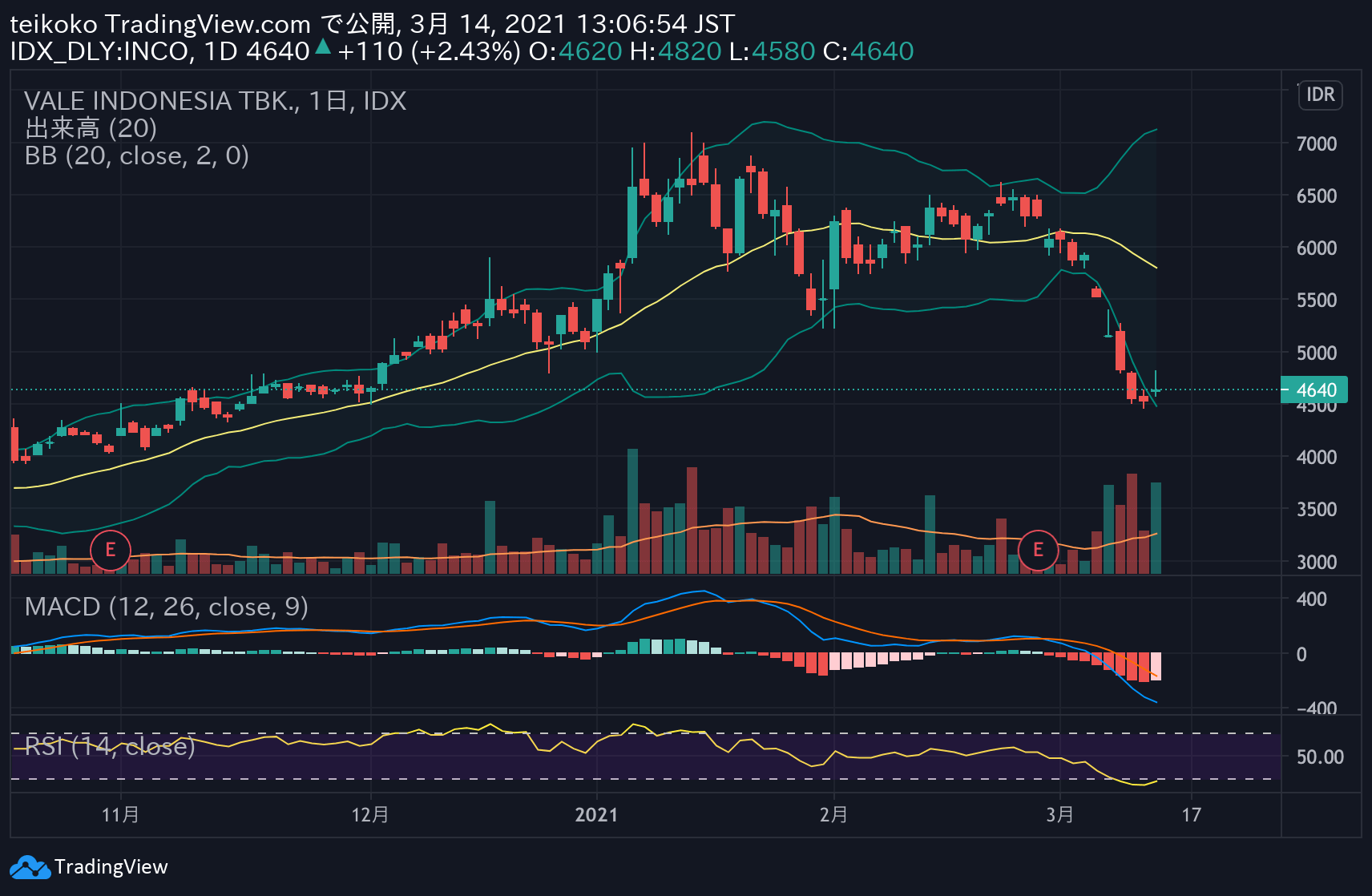Click the MACD −400 axis value
The image size is (1372, 896).
coord(1317,708)
